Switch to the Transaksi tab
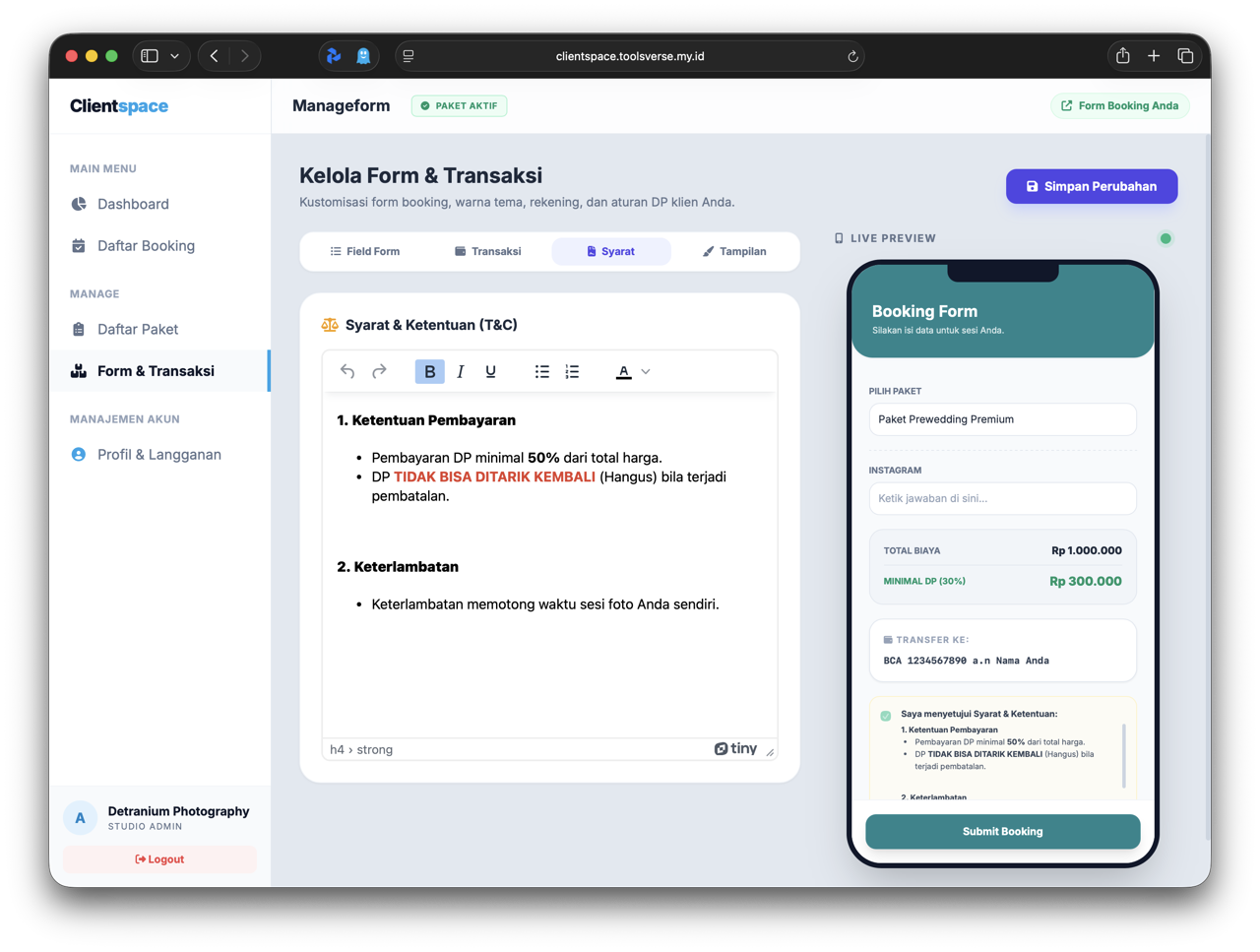 488,251
